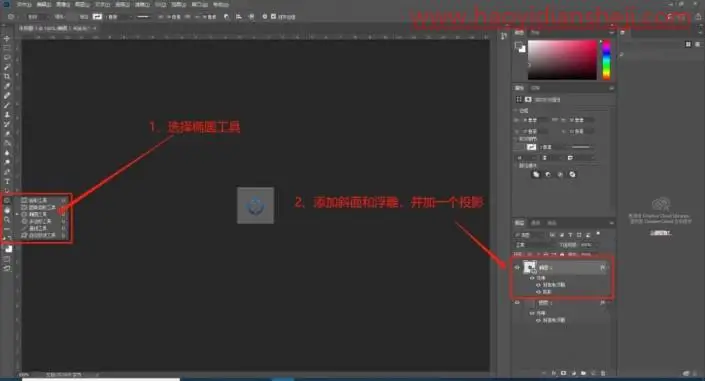Open the tool mode dropdown in options bar

coord(37,17)
